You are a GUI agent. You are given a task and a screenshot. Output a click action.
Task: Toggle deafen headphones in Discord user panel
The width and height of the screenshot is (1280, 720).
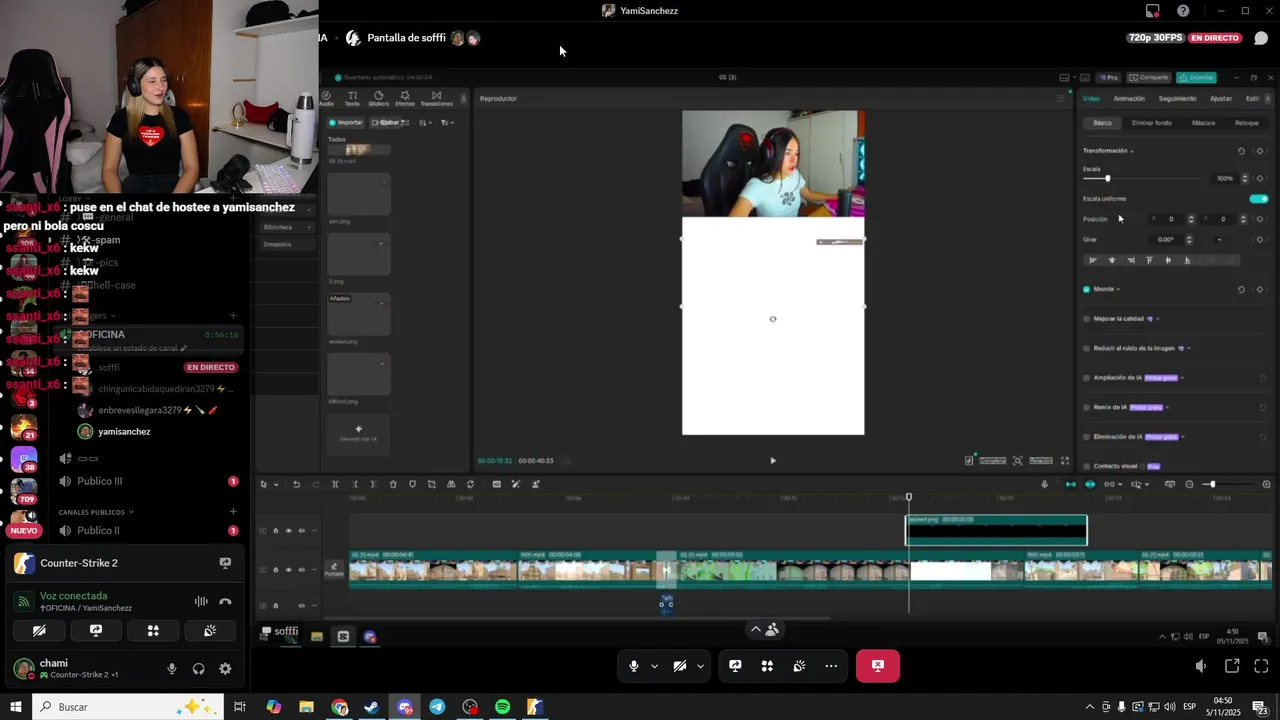[198, 669]
